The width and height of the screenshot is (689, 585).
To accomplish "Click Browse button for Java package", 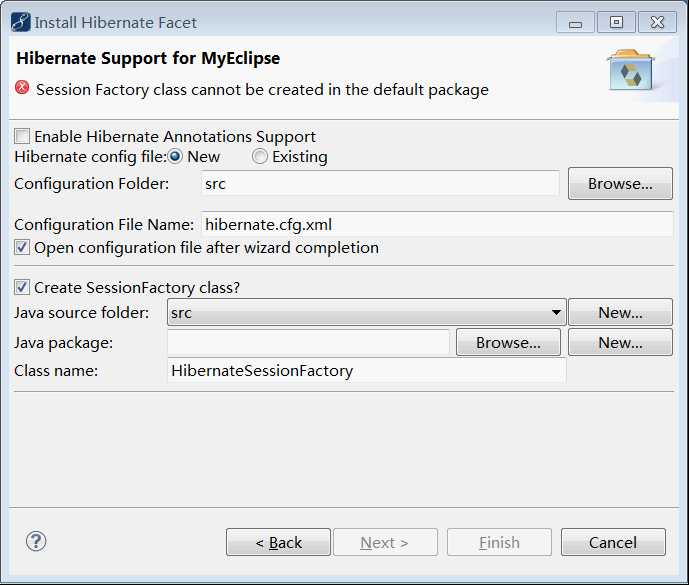I will (x=508, y=342).
